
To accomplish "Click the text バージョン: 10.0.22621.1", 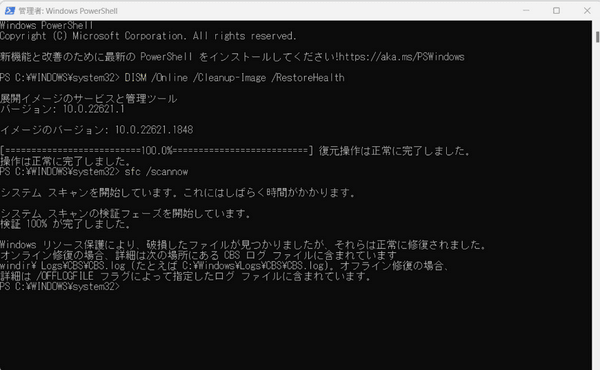I will tap(62, 109).
